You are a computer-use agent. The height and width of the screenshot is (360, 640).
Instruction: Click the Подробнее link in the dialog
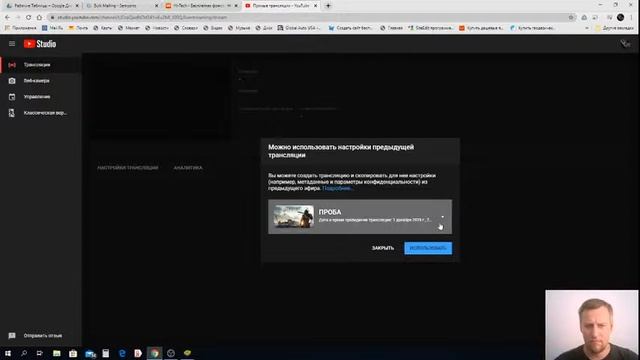click(337, 188)
